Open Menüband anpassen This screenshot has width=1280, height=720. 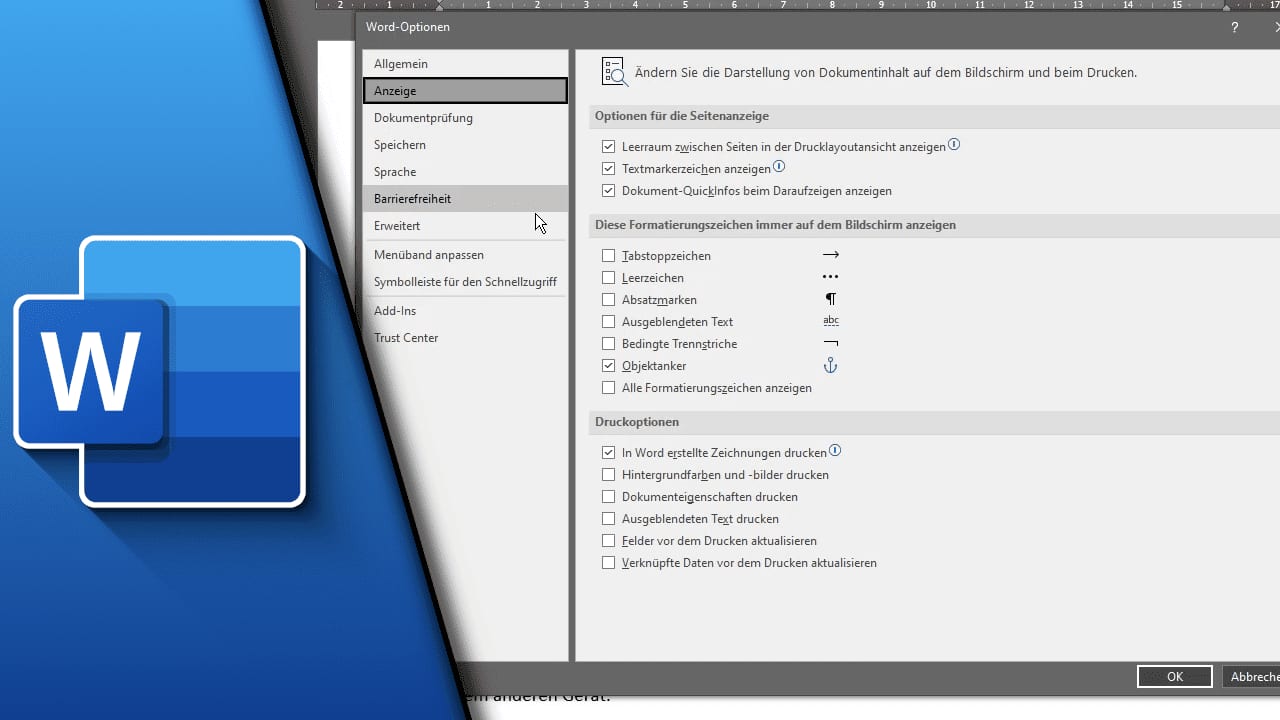click(x=465, y=255)
